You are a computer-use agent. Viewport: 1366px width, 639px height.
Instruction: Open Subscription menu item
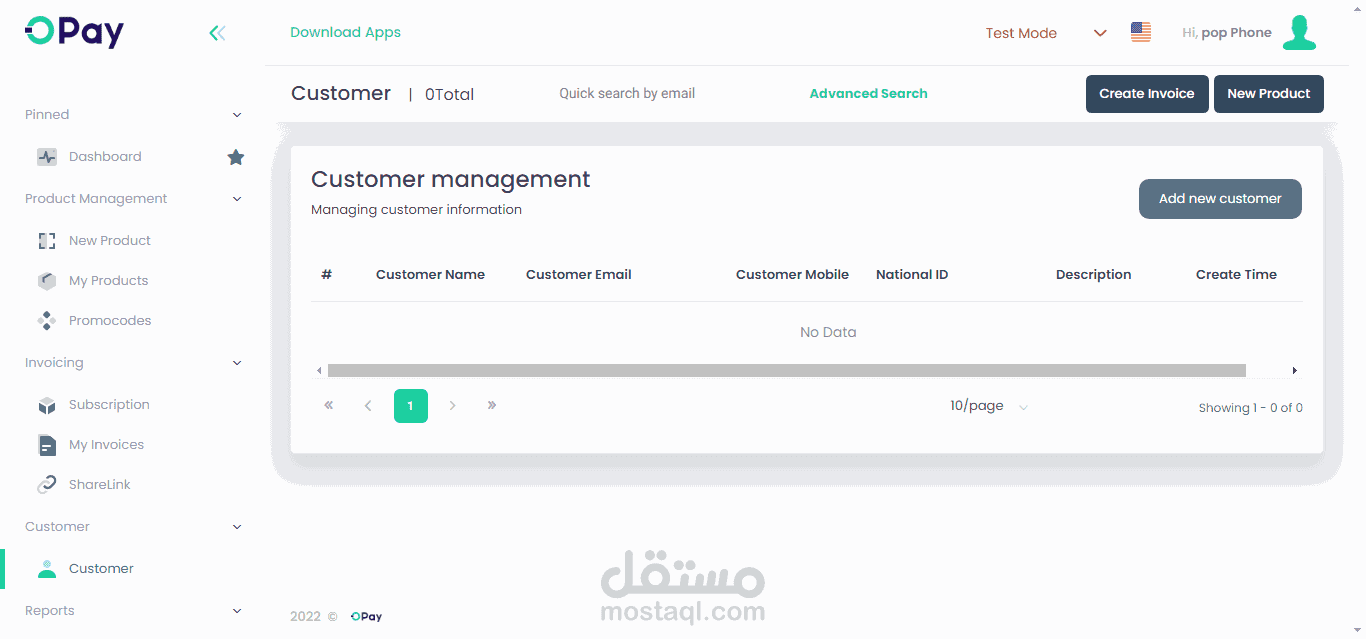click(109, 405)
